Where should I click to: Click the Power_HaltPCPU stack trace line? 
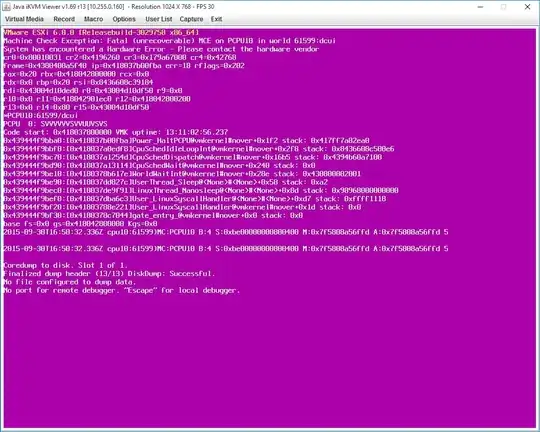pyautogui.click(x=186, y=140)
